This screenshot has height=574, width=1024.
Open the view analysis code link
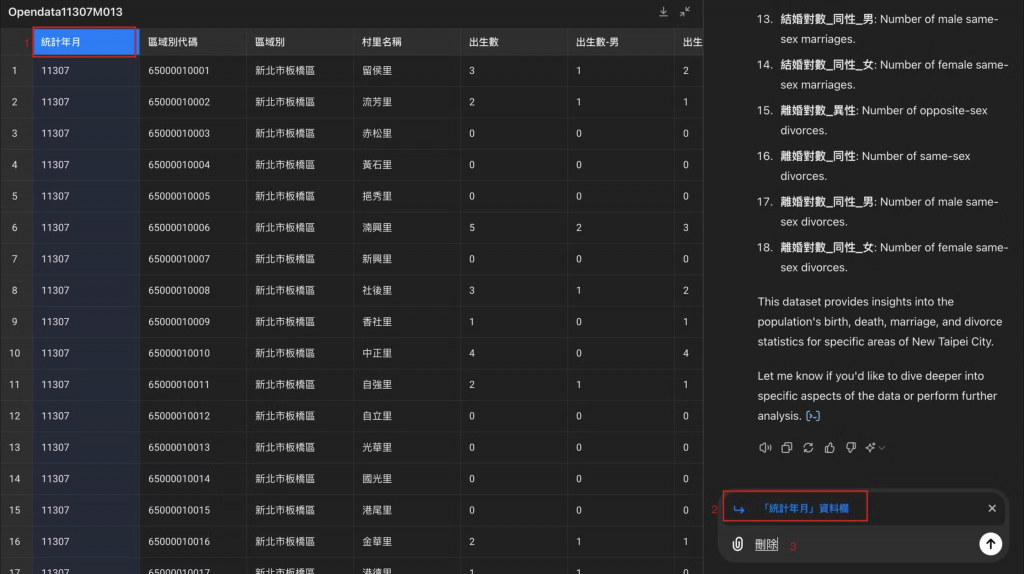click(x=812, y=416)
